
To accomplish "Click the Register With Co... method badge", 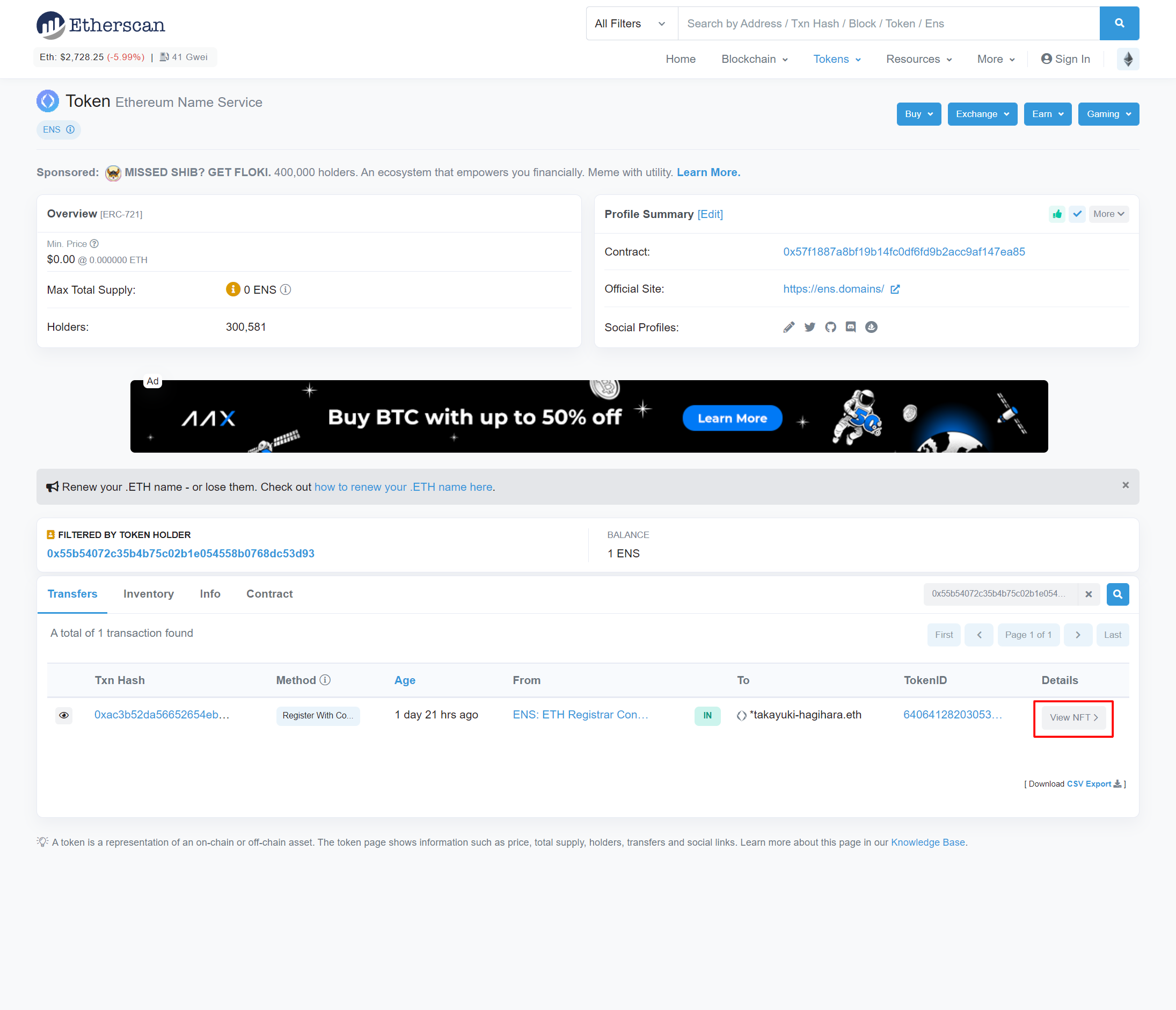I will pyautogui.click(x=318, y=715).
